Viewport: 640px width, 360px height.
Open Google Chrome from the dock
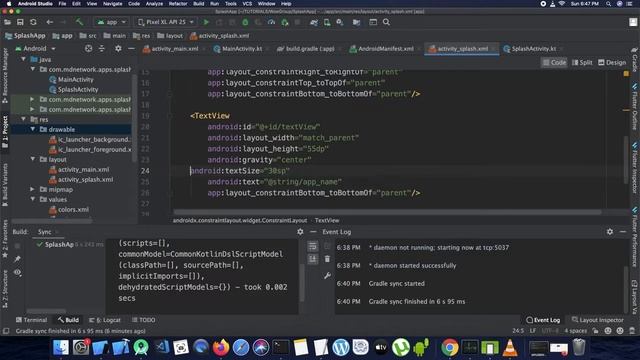pyautogui.click(x=449, y=347)
